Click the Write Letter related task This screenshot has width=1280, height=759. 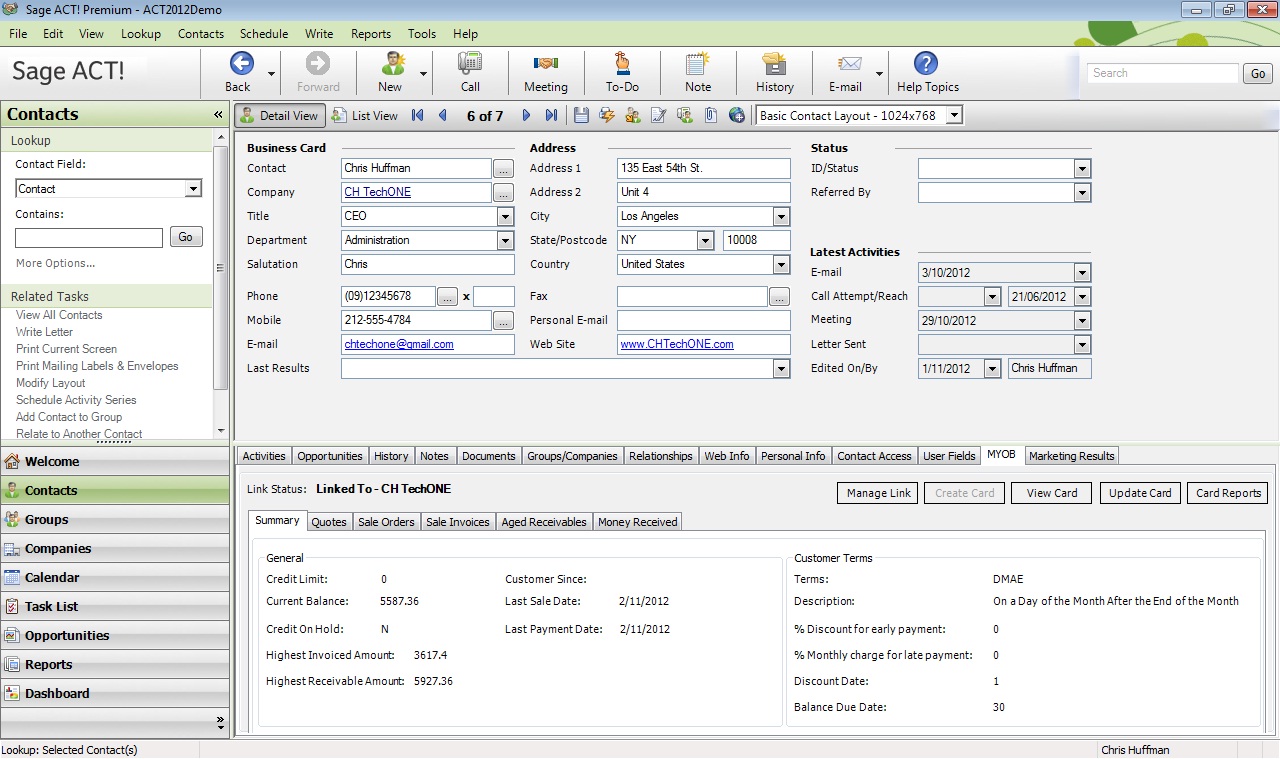44,332
